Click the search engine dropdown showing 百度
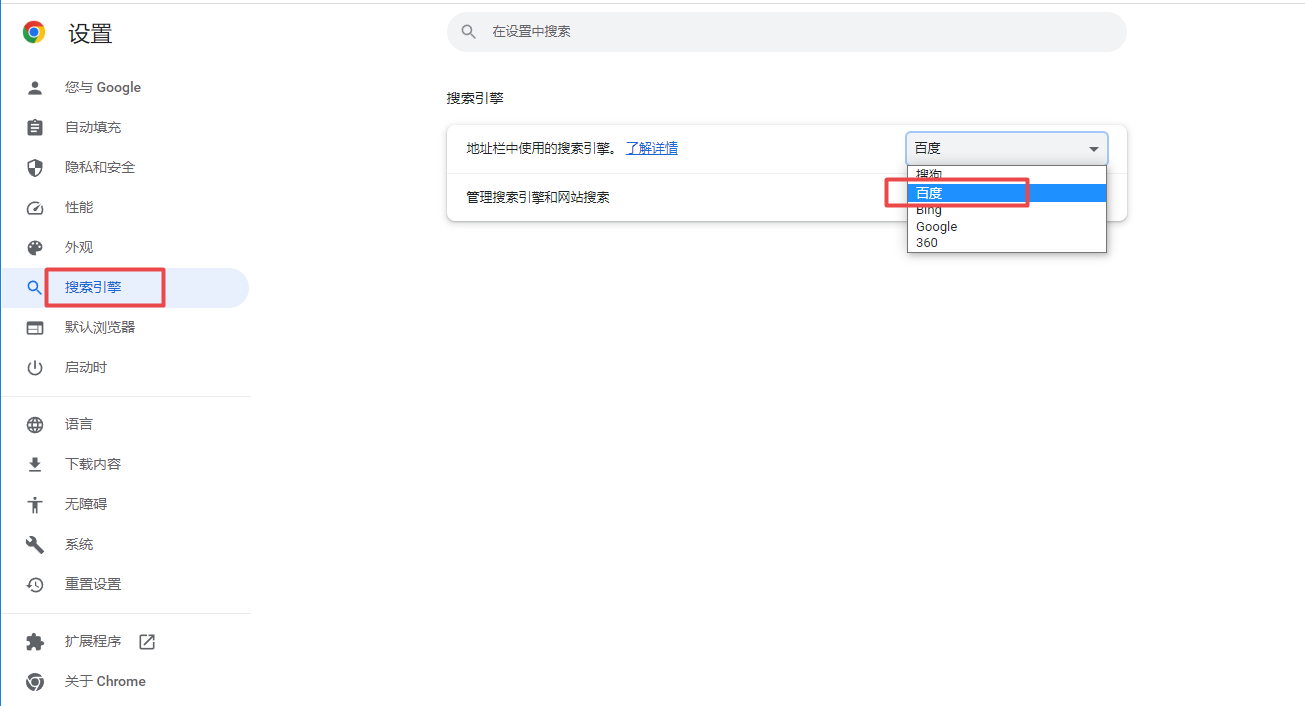 (1007, 148)
